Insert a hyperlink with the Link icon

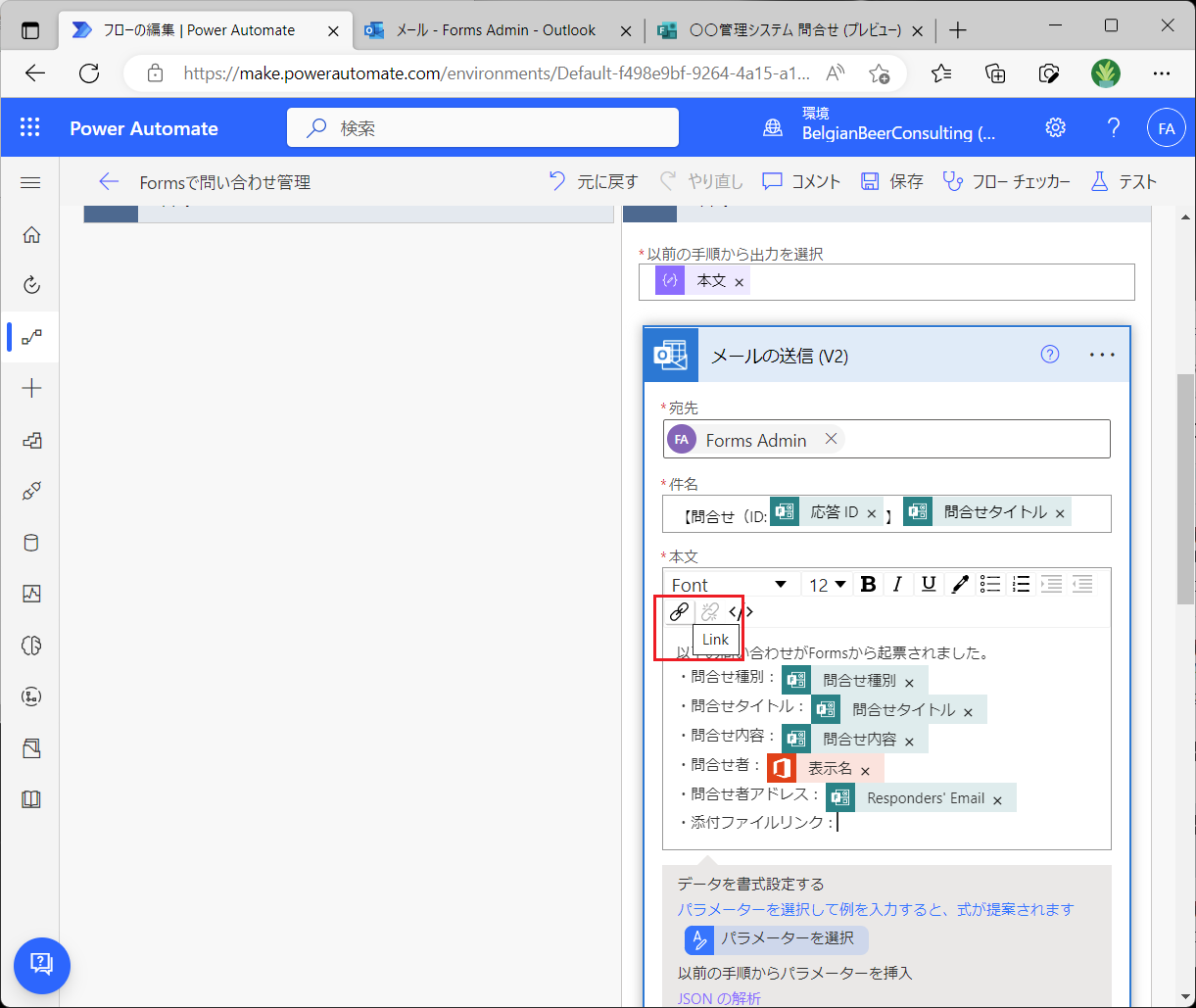(678, 611)
